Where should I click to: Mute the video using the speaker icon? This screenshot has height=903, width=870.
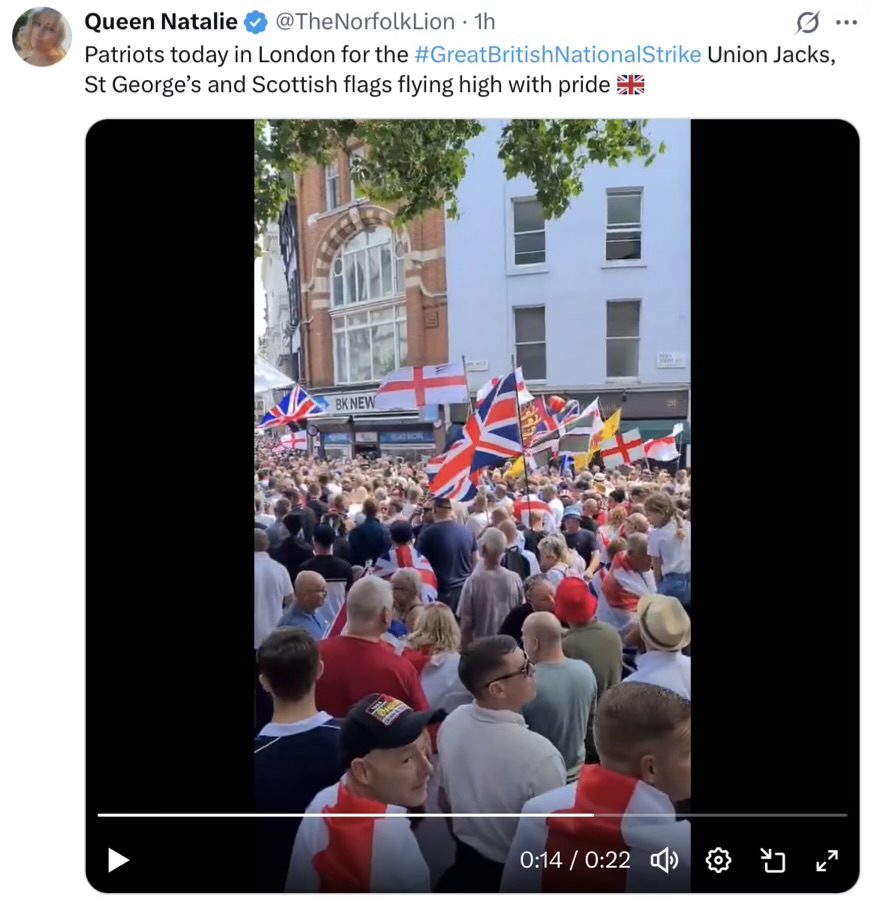point(664,860)
